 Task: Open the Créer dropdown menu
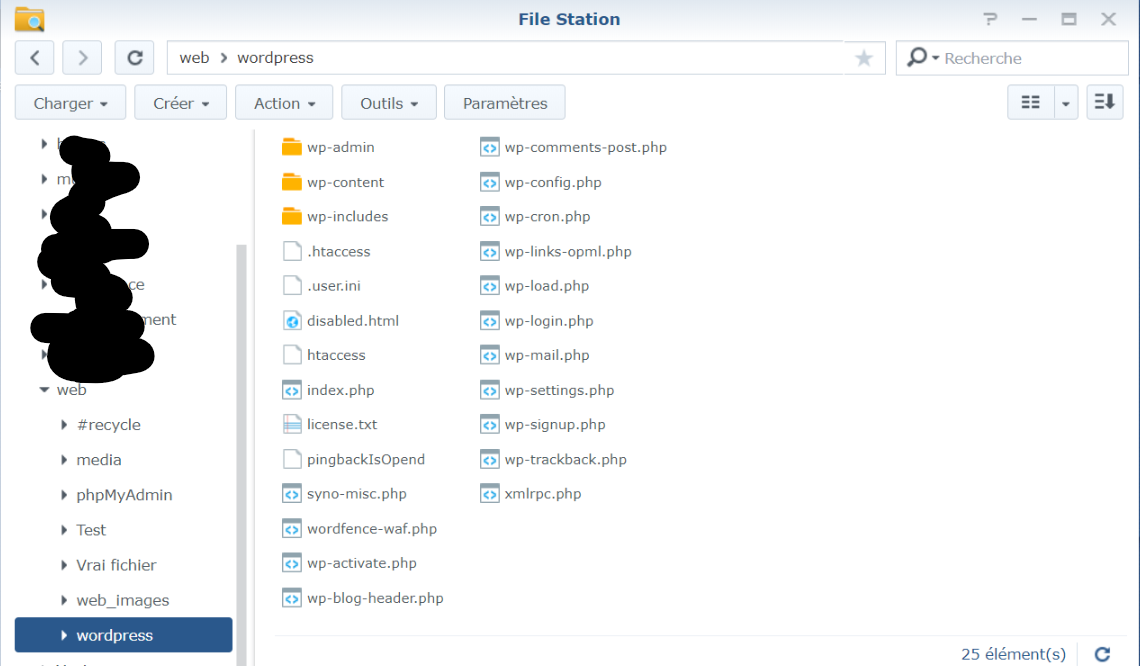click(180, 103)
